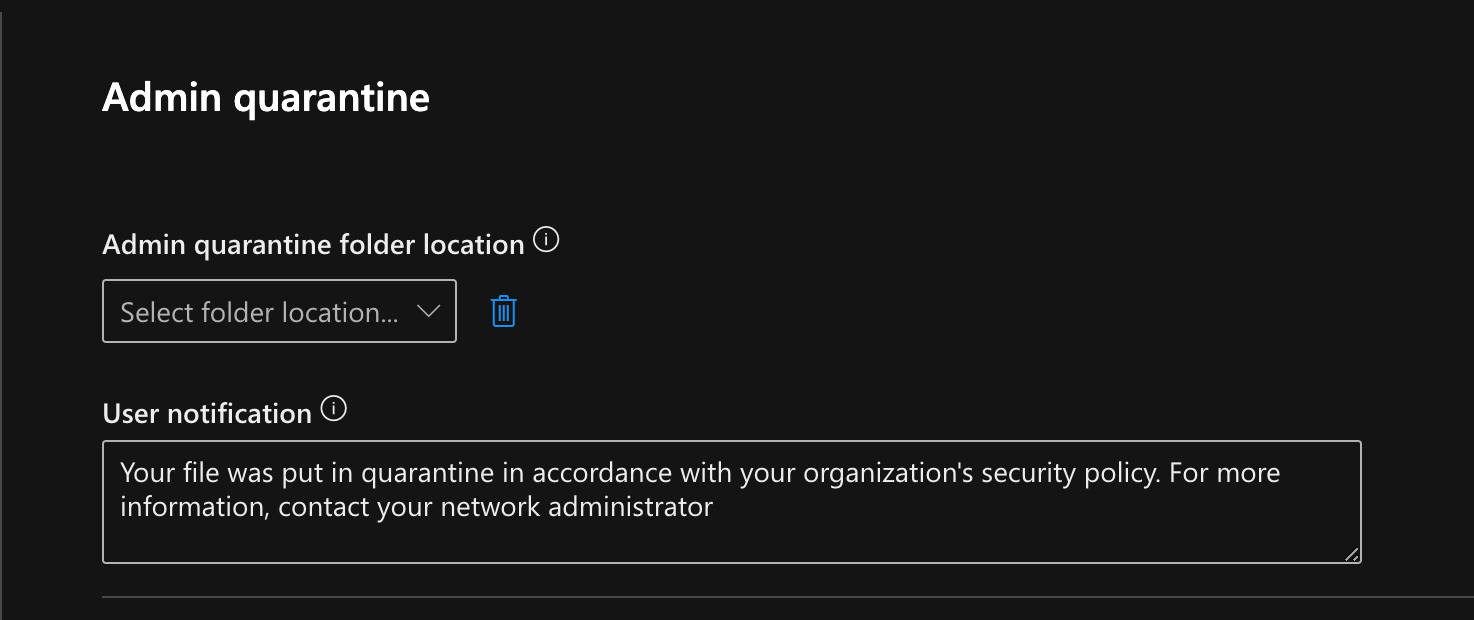Click the chevron on the folder selector
Screen dimensions: 1474x620
point(428,311)
